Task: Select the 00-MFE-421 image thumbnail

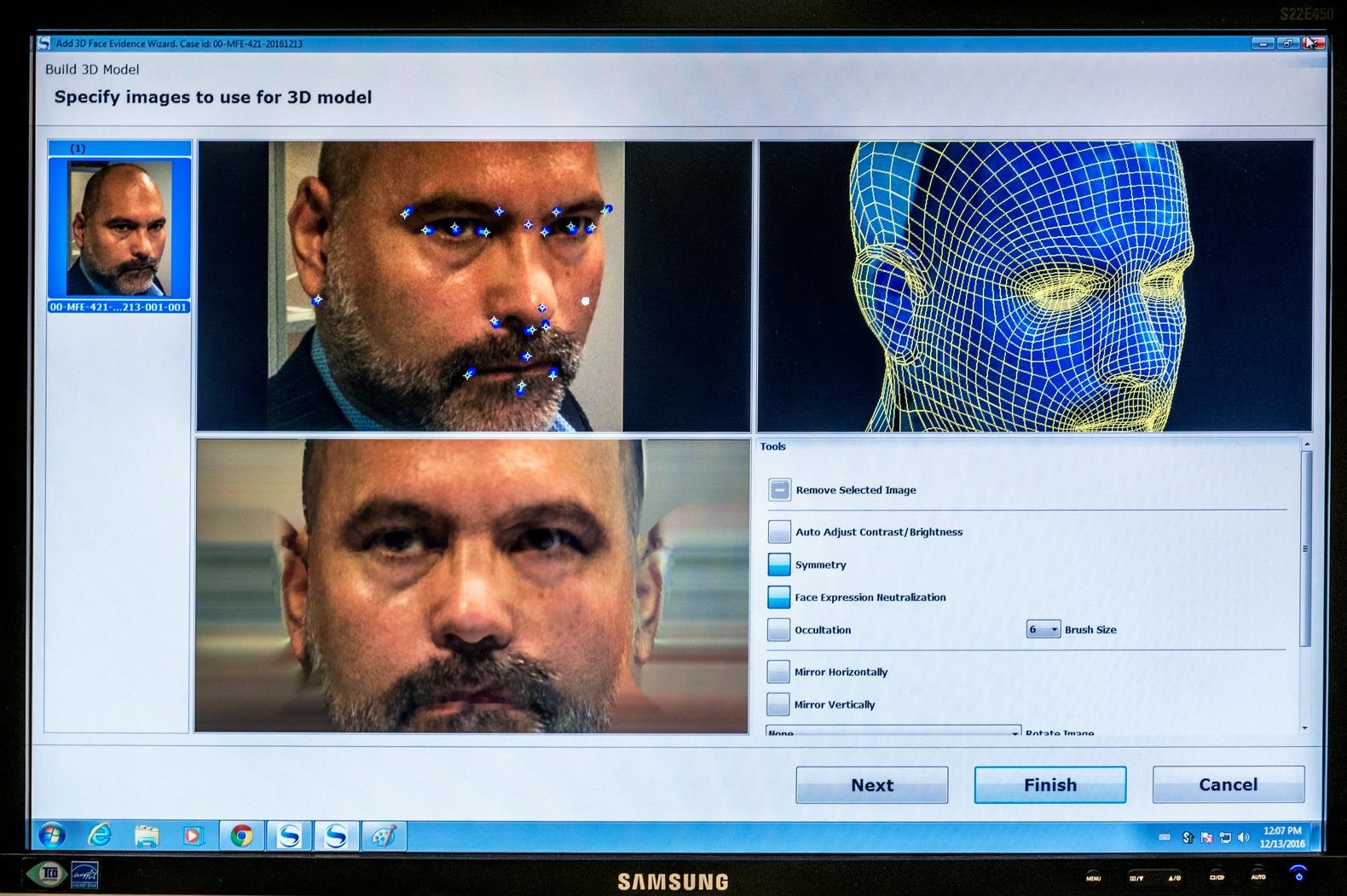Action: 119,228
